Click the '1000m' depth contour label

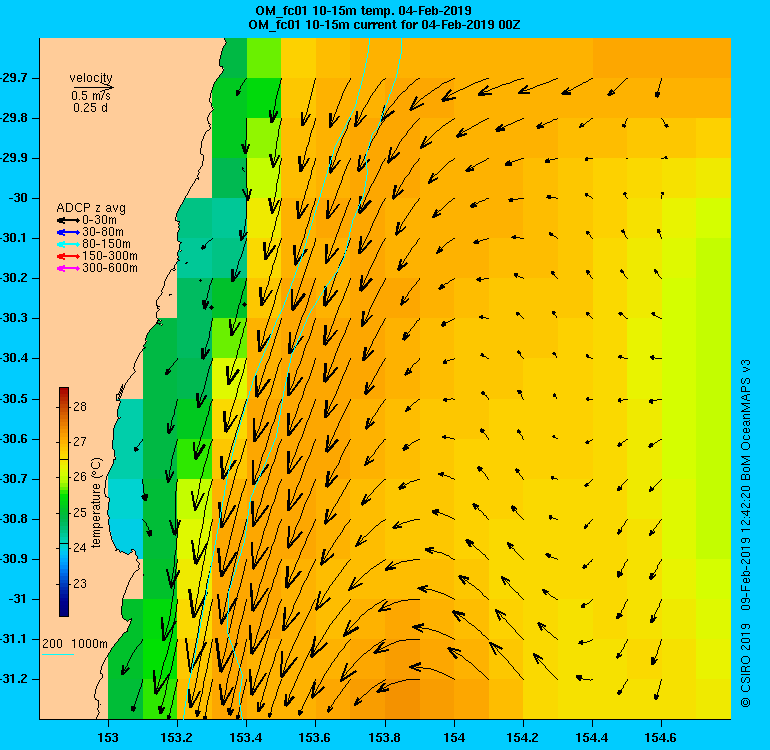[x=89, y=644]
